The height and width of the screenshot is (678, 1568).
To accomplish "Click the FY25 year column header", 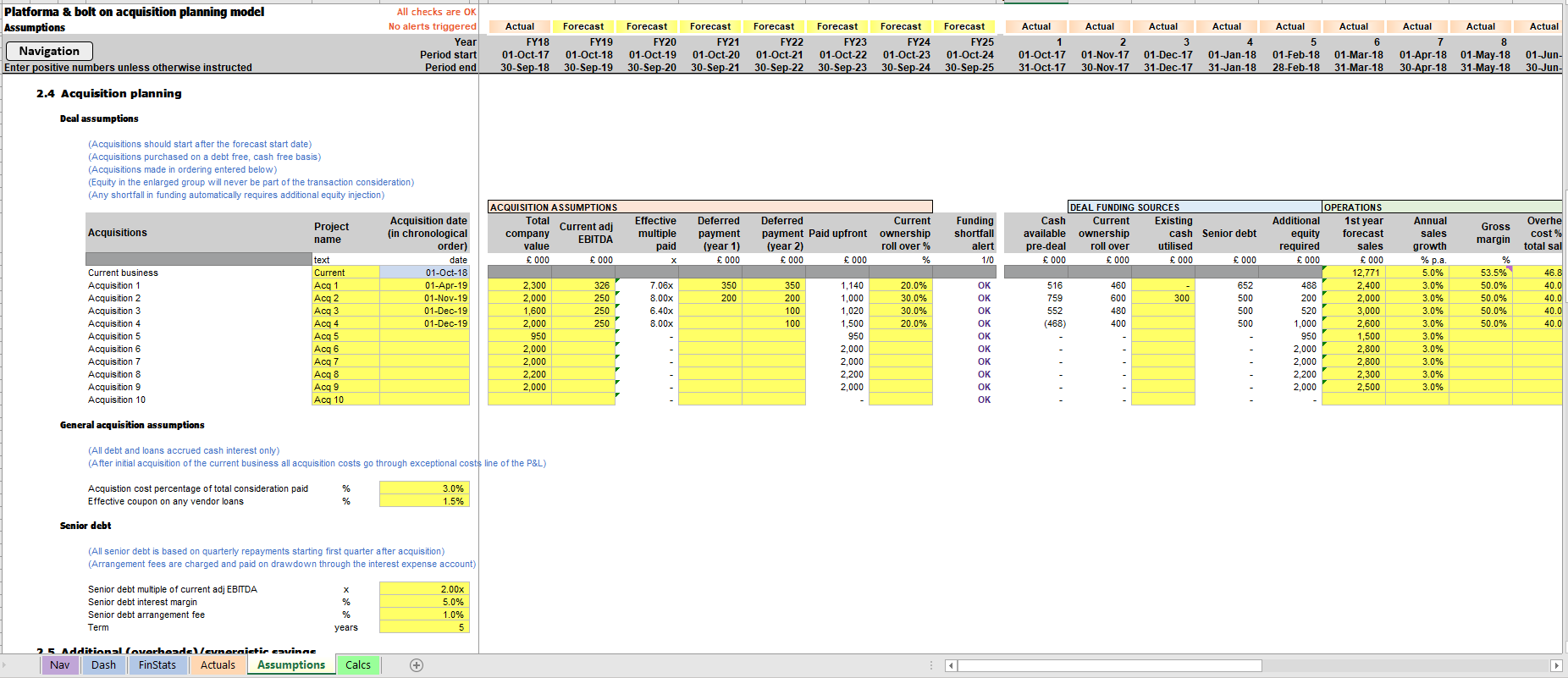I will click(982, 41).
